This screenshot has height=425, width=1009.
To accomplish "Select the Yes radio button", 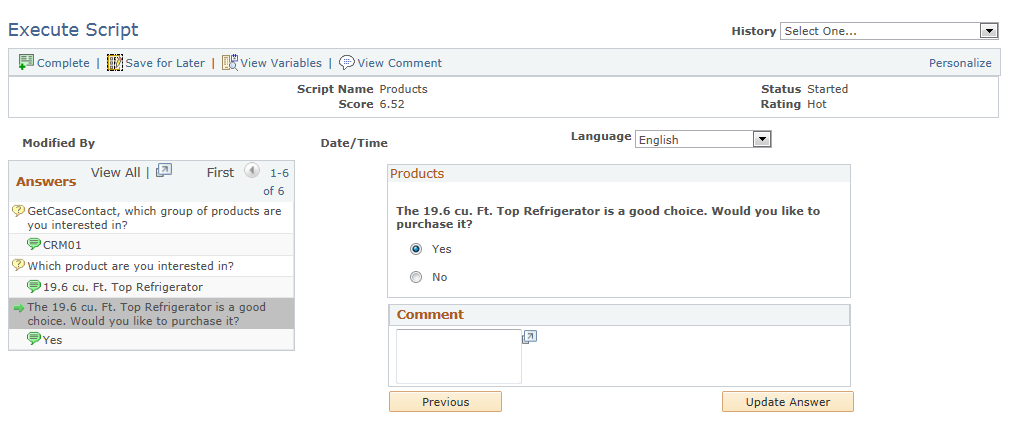I will coord(416,249).
